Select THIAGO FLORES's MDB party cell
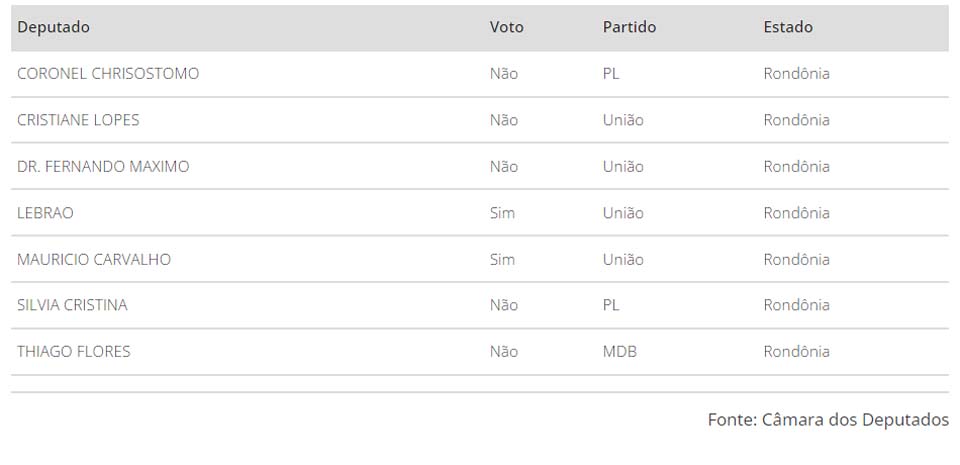 point(619,352)
